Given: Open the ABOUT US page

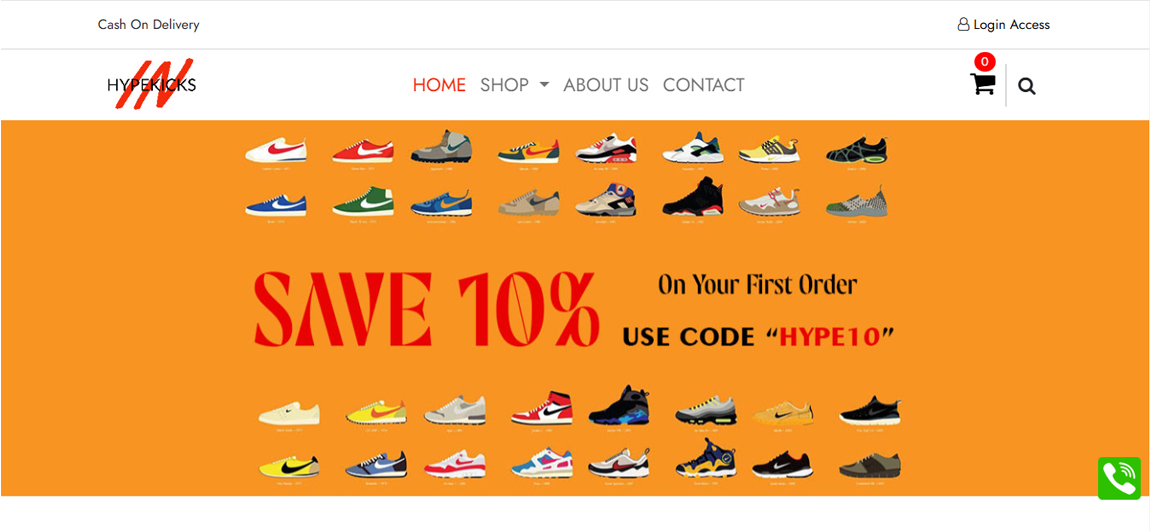Looking at the screenshot, I should pyautogui.click(x=606, y=85).
